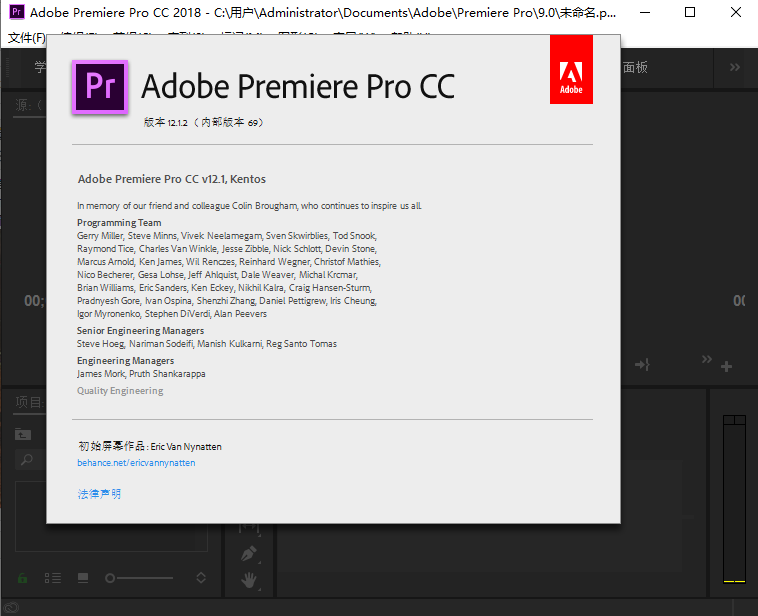Toggle the green project write lock
758x616 pixels.
point(22,578)
